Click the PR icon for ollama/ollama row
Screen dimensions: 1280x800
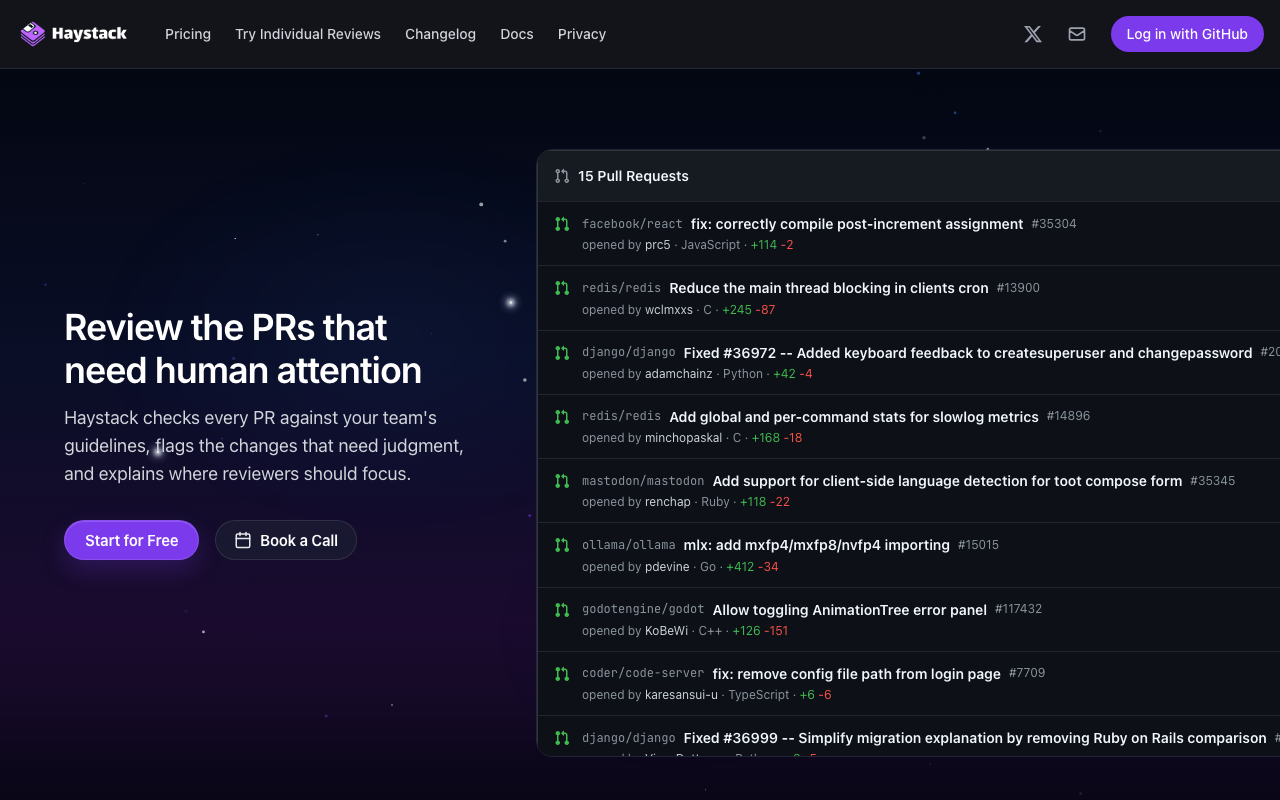562,545
